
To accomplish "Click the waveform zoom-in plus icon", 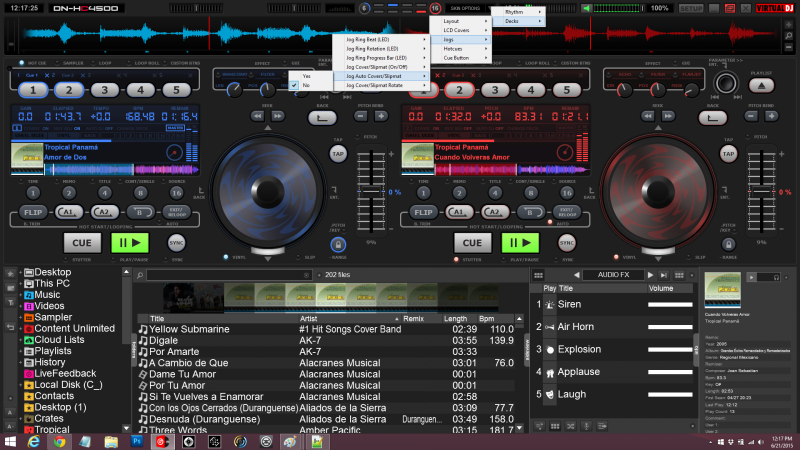I will point(789,24).
